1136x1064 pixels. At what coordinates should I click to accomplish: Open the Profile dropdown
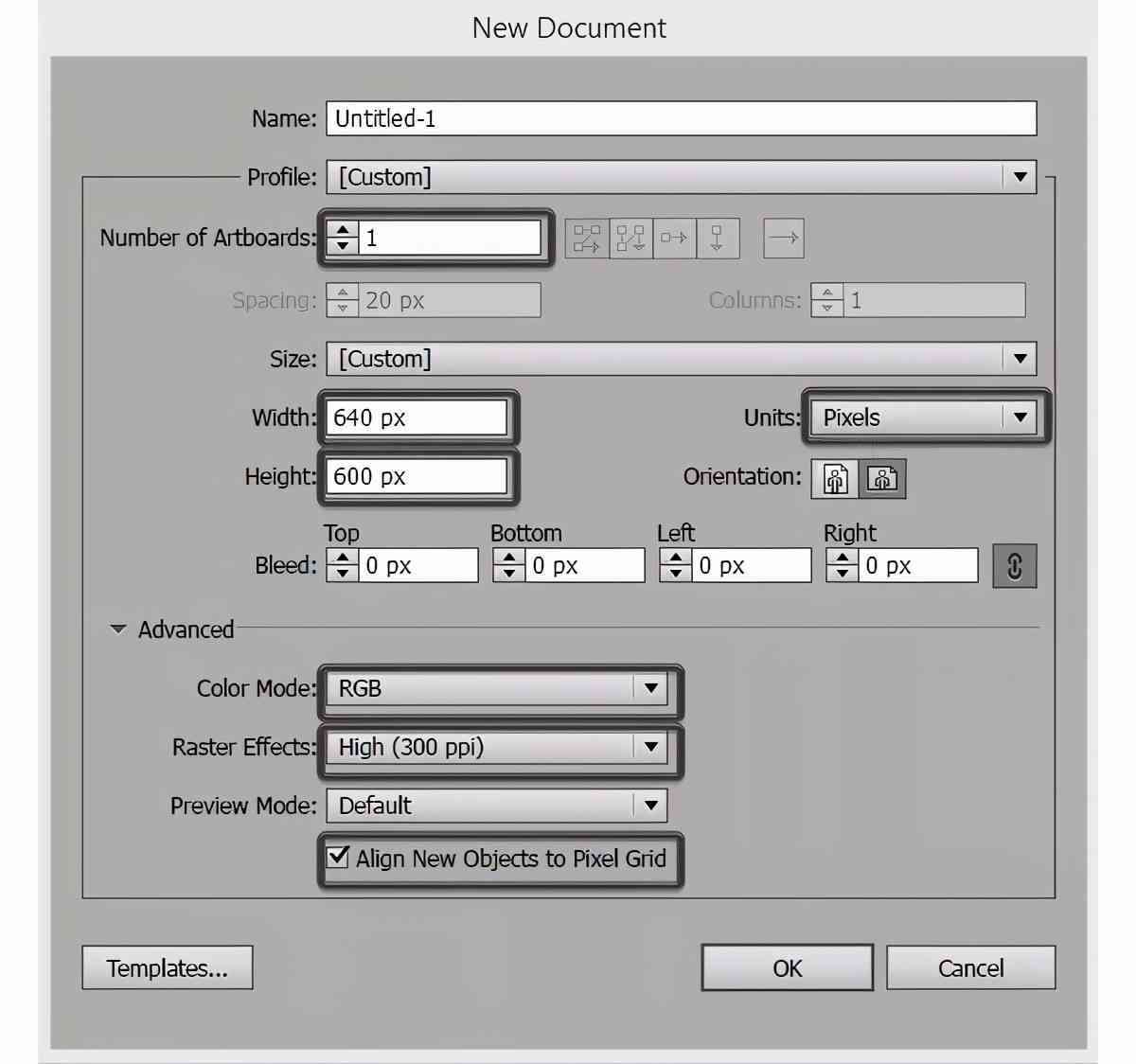pos(682,177)
